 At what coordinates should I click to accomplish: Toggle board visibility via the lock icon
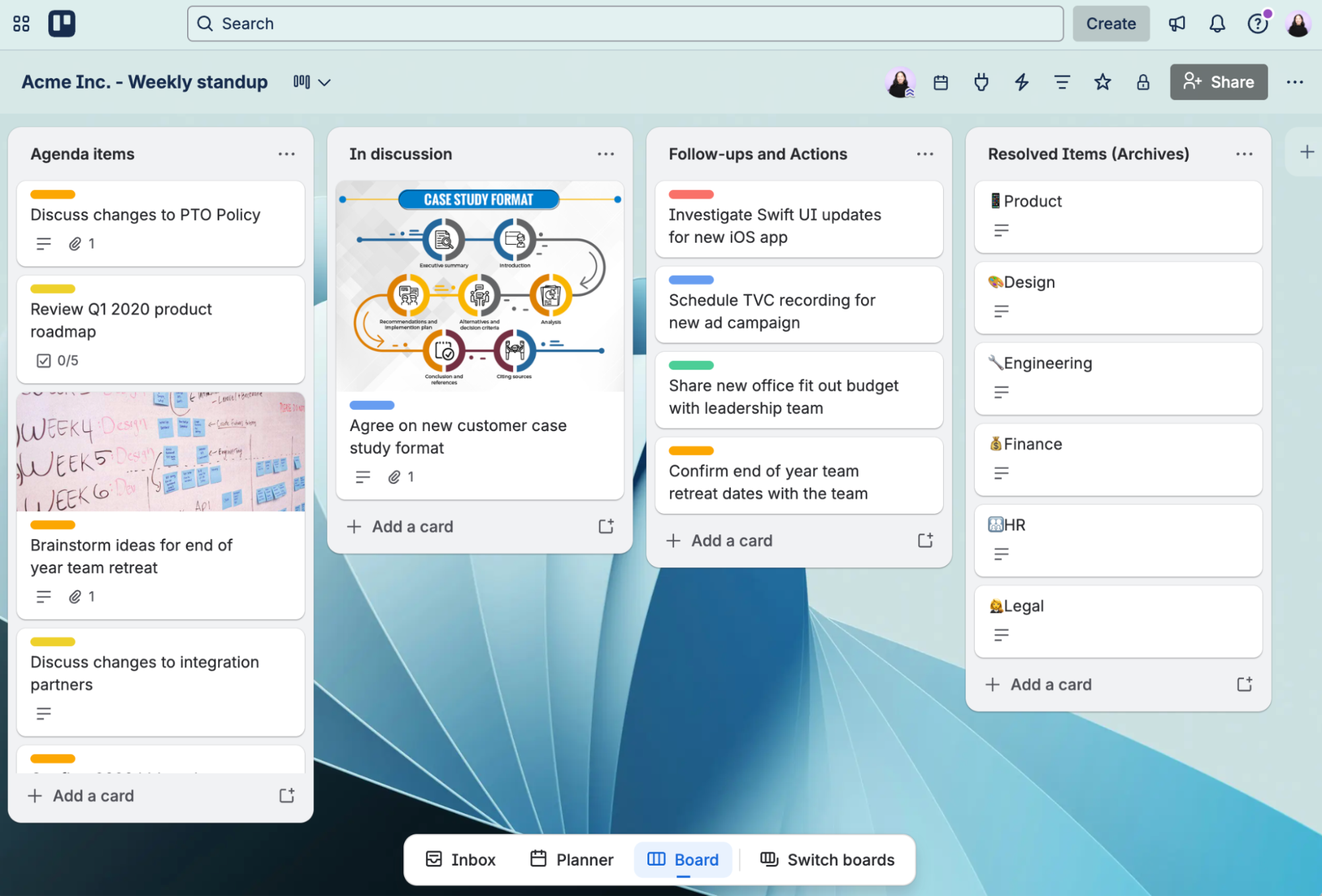pyautogui.click(x=1142, y=82)
